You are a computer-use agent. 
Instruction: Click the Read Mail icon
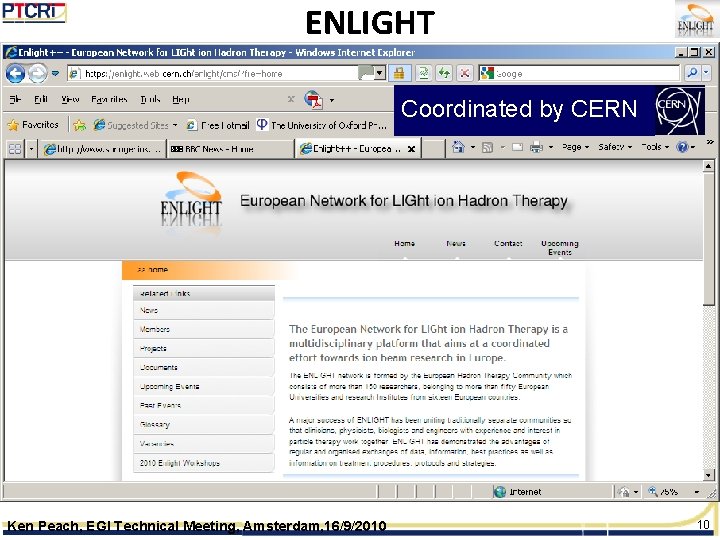(x=518, y=147)
